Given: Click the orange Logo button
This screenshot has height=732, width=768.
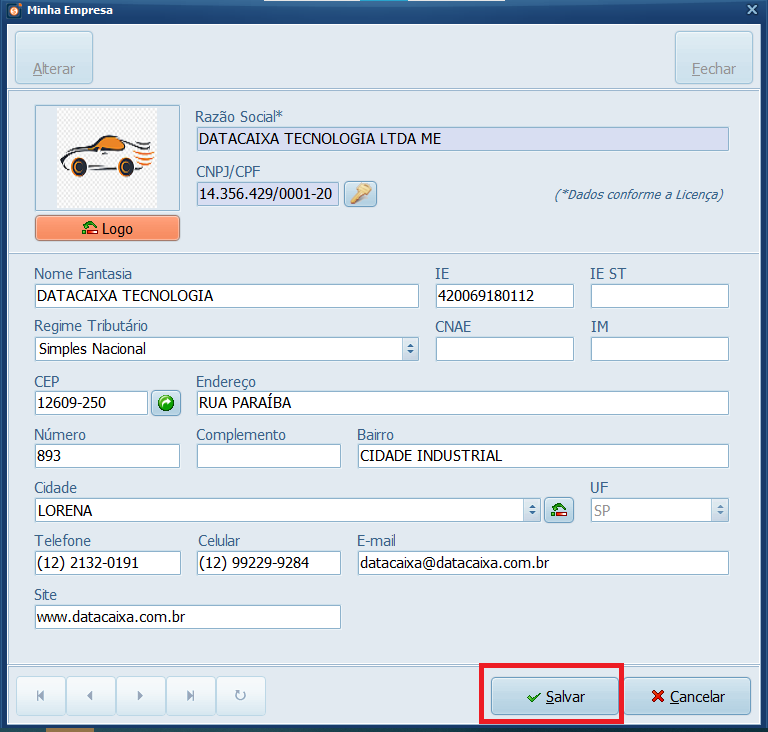Looking at the screenshot, I should pos(107,228).
